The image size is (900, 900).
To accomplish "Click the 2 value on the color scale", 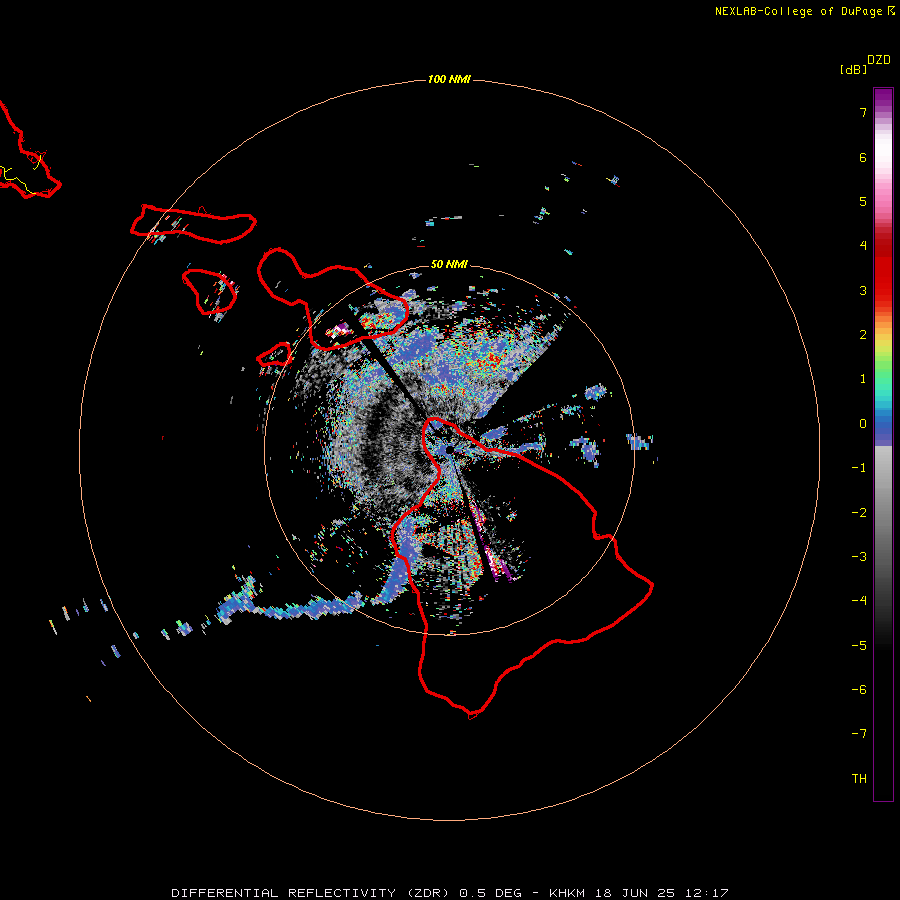I will (863, 335).
